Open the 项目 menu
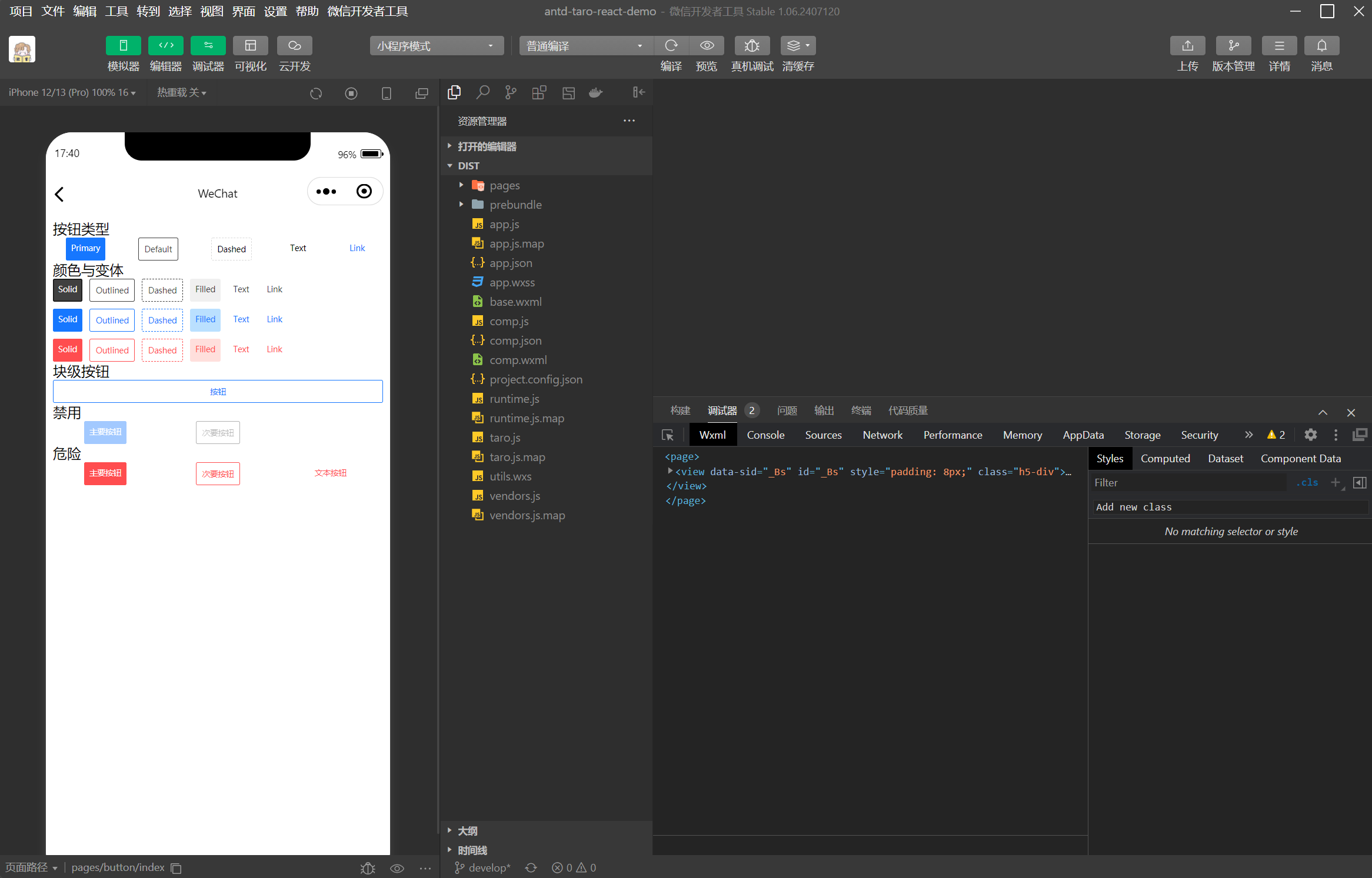The width and height of the screenshot is (1372, 878). coord(21,11)
